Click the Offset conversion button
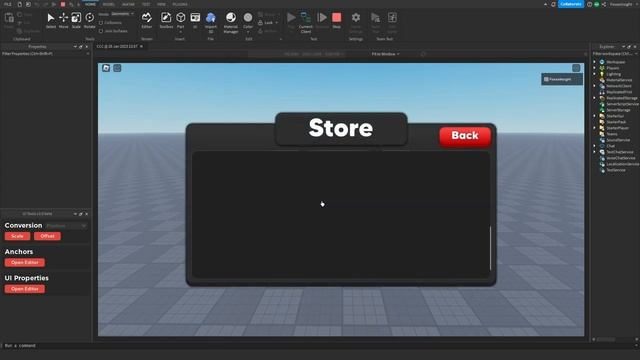The image size is (640, 360). click(x=47, y=236)
